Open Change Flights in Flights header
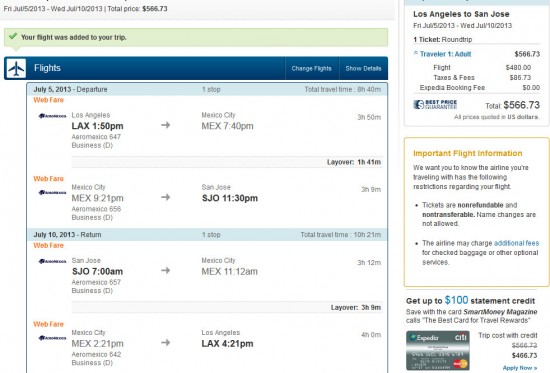Image resolution: width=550 pixels, height=373 pixels. point(311,68)
